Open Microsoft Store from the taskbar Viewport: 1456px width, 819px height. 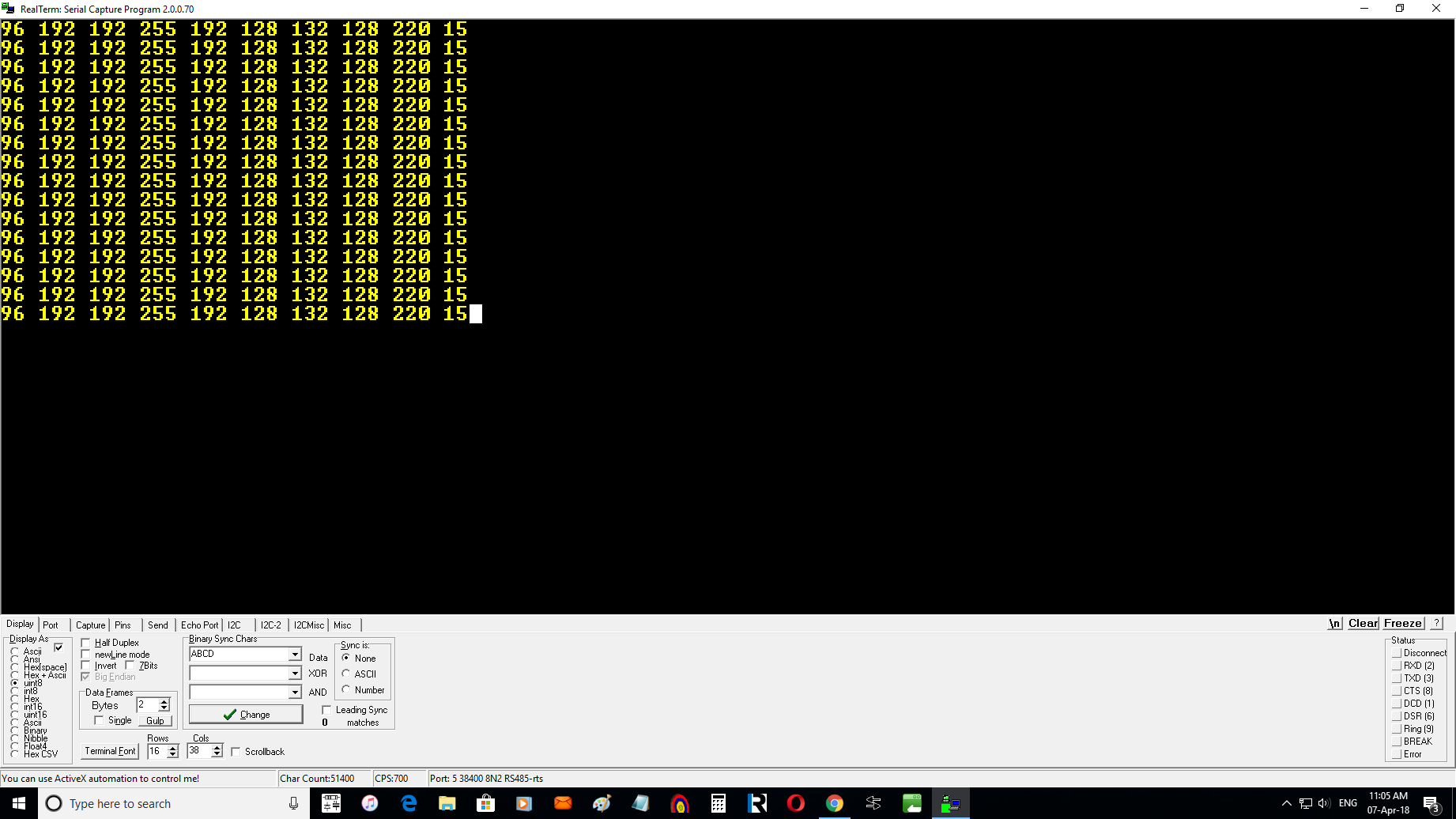click(485, 803)
